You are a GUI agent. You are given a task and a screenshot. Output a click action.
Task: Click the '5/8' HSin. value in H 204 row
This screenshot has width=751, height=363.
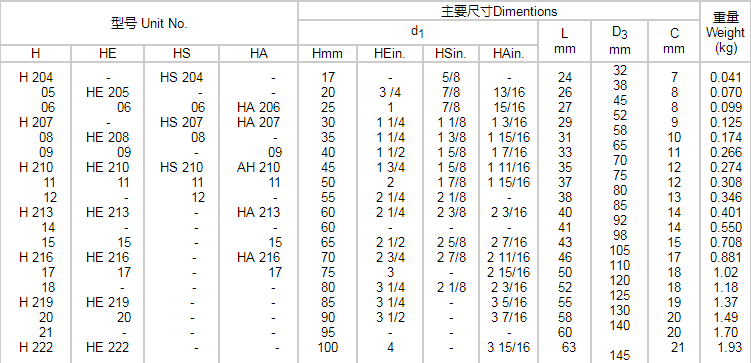click(x=451, y=77)
